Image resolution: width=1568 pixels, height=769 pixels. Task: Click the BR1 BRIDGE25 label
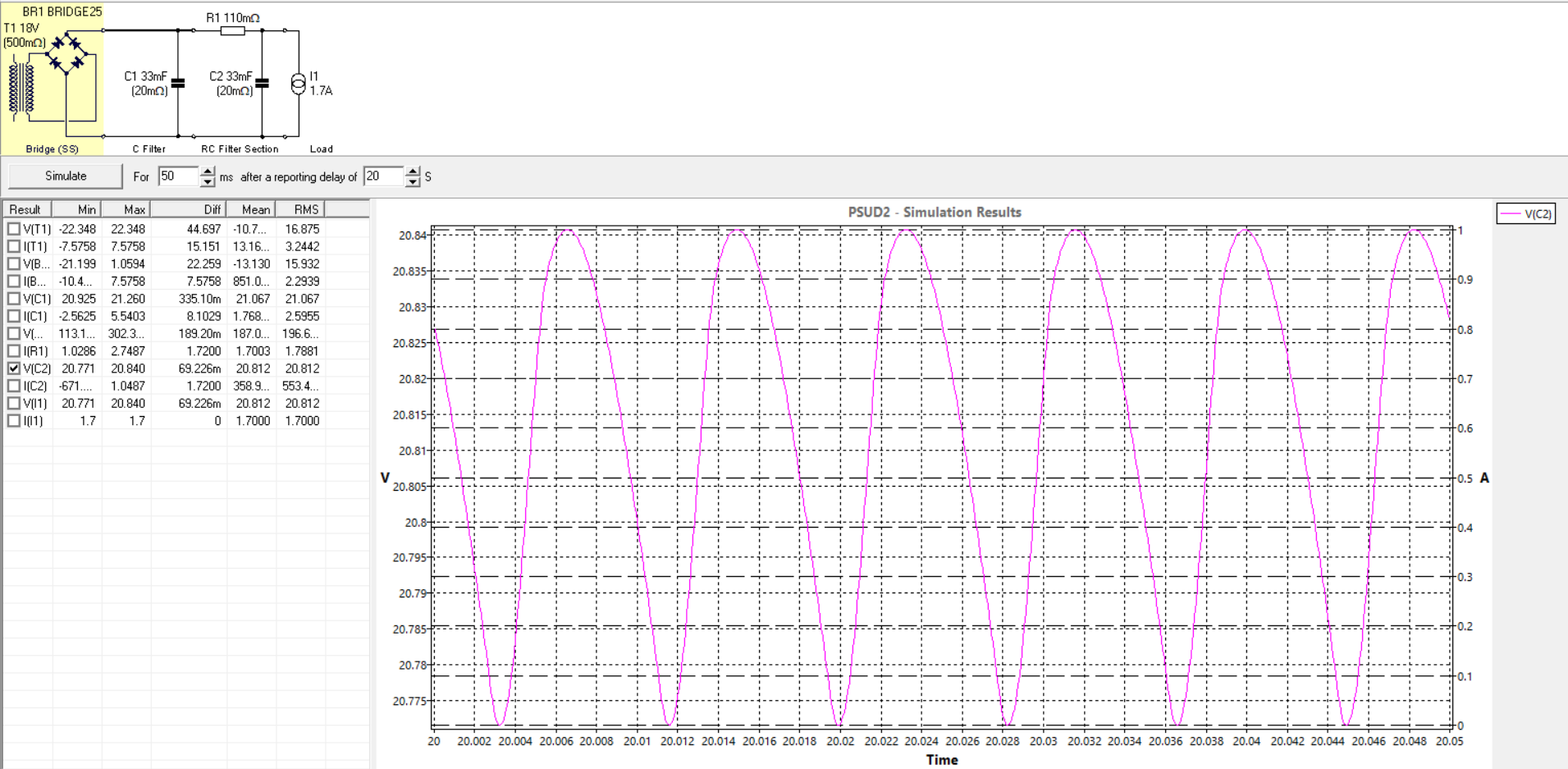click(62, 11)
